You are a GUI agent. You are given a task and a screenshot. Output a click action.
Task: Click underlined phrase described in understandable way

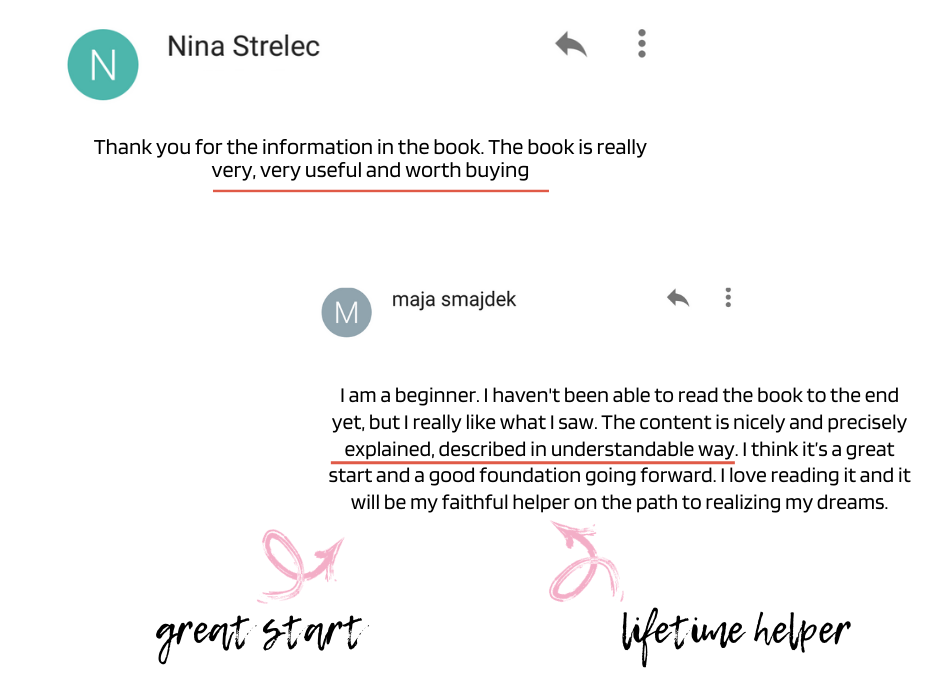tap(586, 449)
